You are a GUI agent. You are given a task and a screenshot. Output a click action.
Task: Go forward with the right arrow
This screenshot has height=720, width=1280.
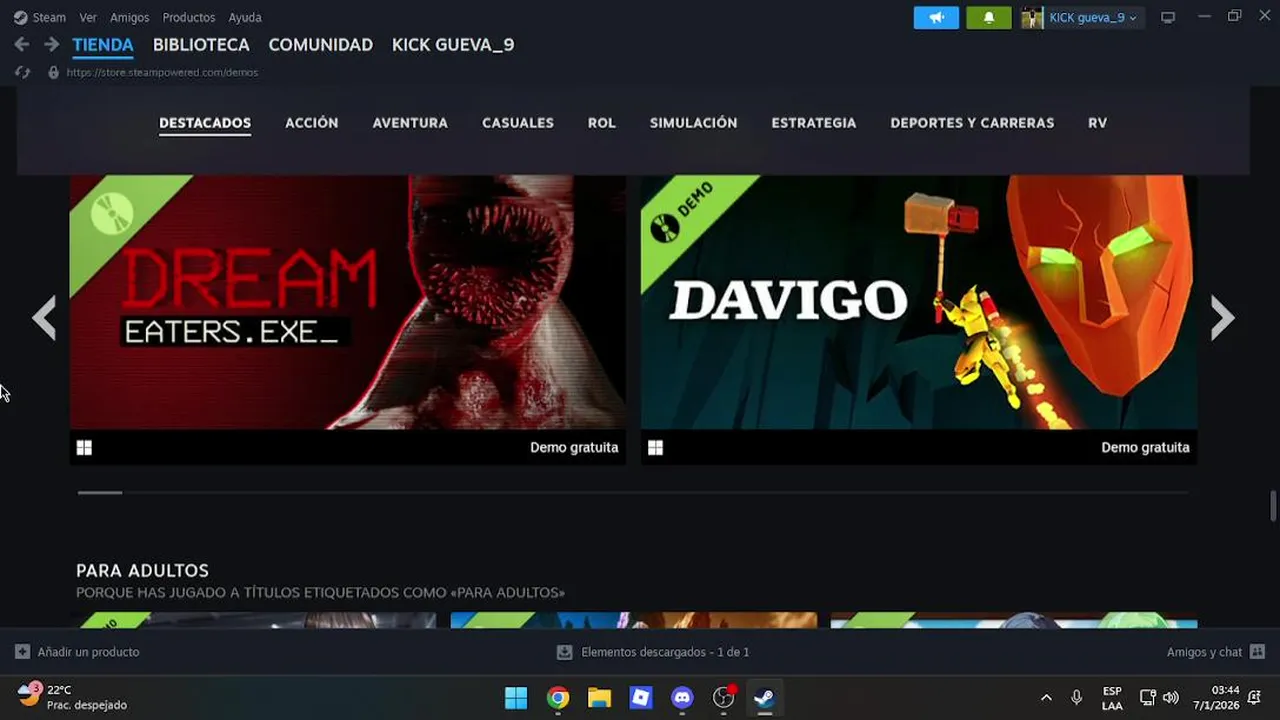click(x=51, y=44)
